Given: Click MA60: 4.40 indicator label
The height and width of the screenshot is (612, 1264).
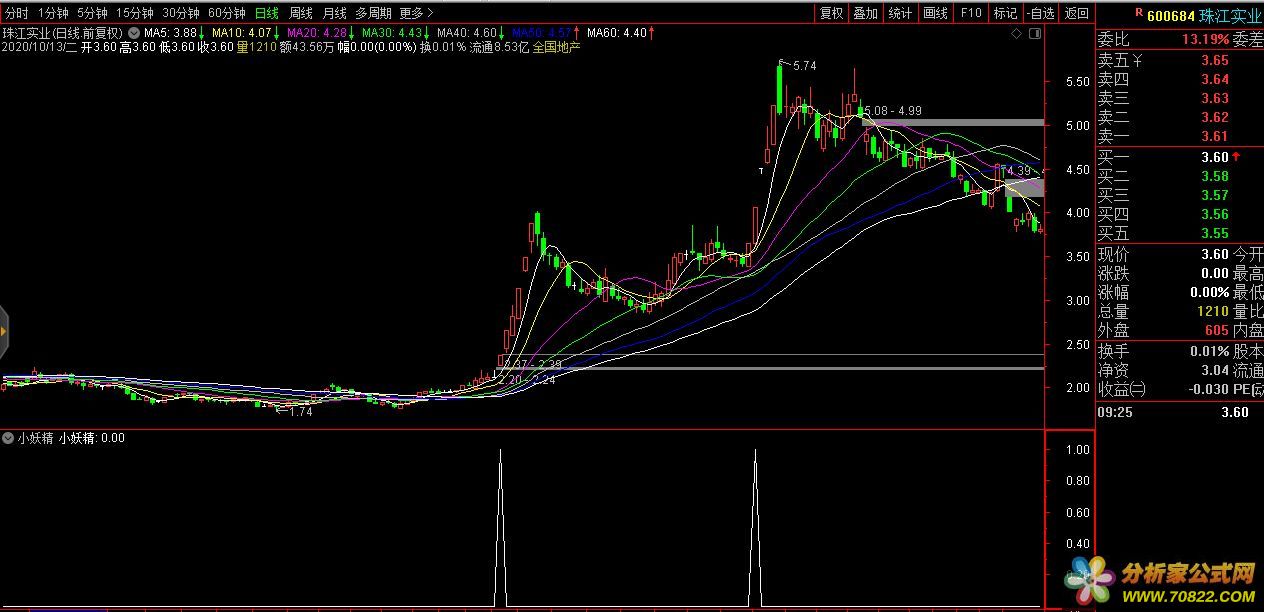Looking at the screenshot, I should (616, 33).
